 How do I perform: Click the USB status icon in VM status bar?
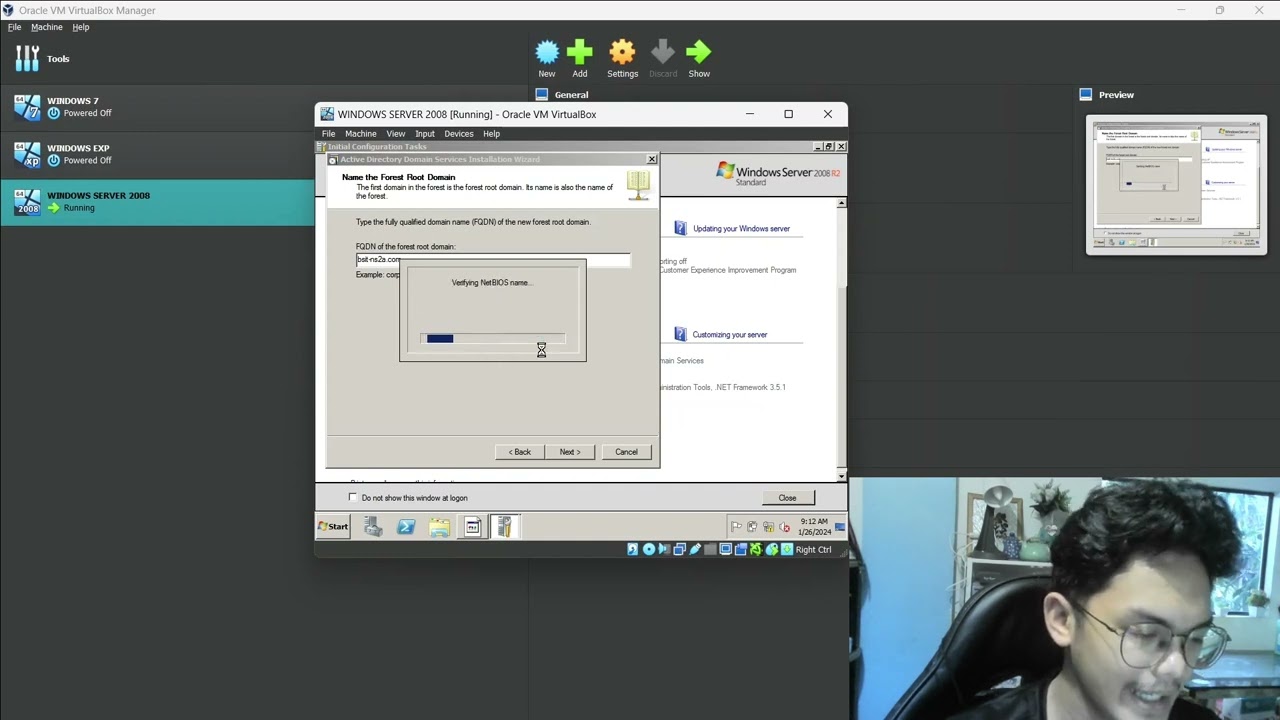tap(695, 549)
